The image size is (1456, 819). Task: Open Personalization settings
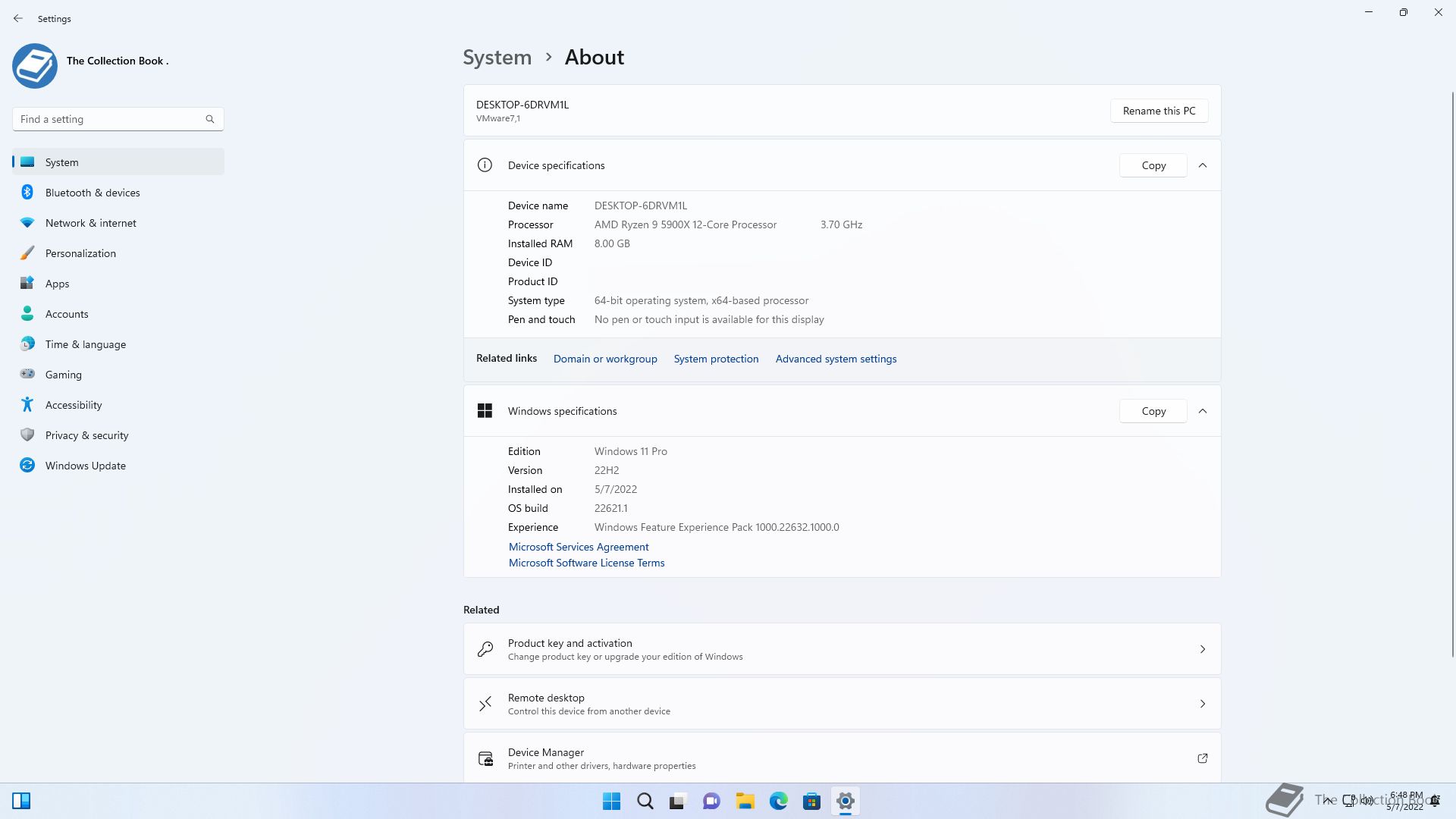coord(118,253)
